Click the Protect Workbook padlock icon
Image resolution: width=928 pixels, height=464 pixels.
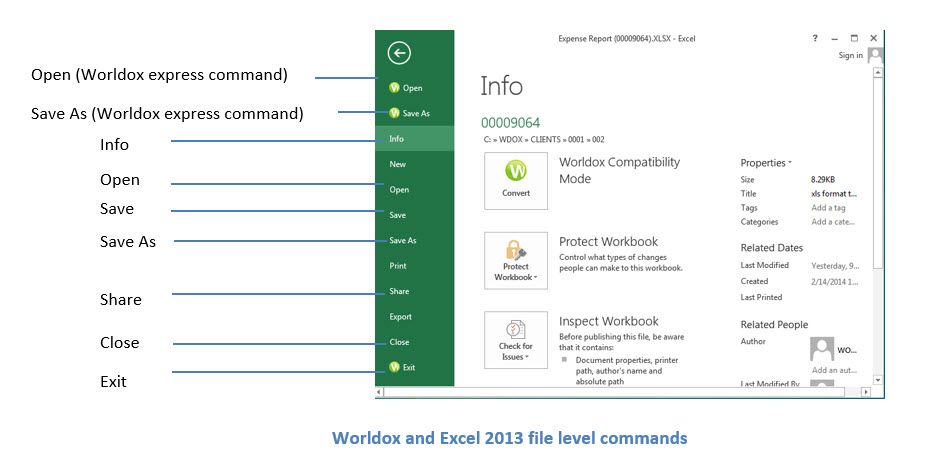pyautogui.click(x=515, y=250)
